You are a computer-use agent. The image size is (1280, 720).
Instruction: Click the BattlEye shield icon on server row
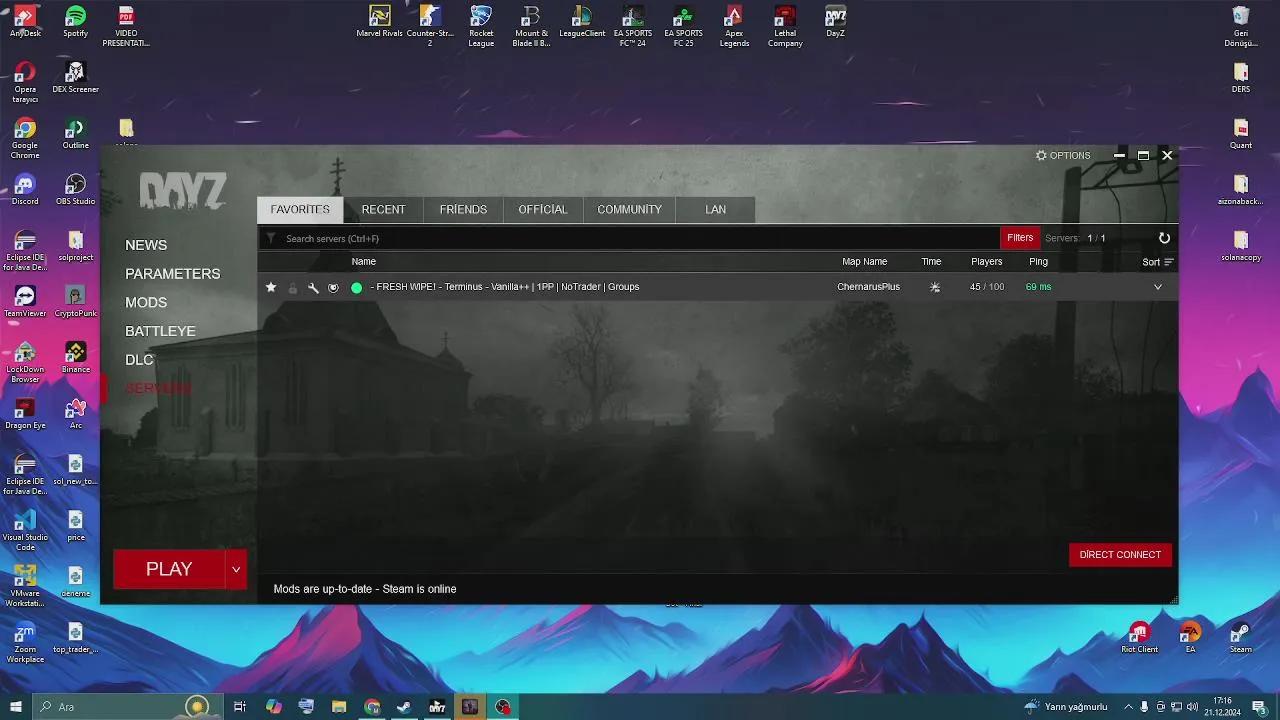334,288
